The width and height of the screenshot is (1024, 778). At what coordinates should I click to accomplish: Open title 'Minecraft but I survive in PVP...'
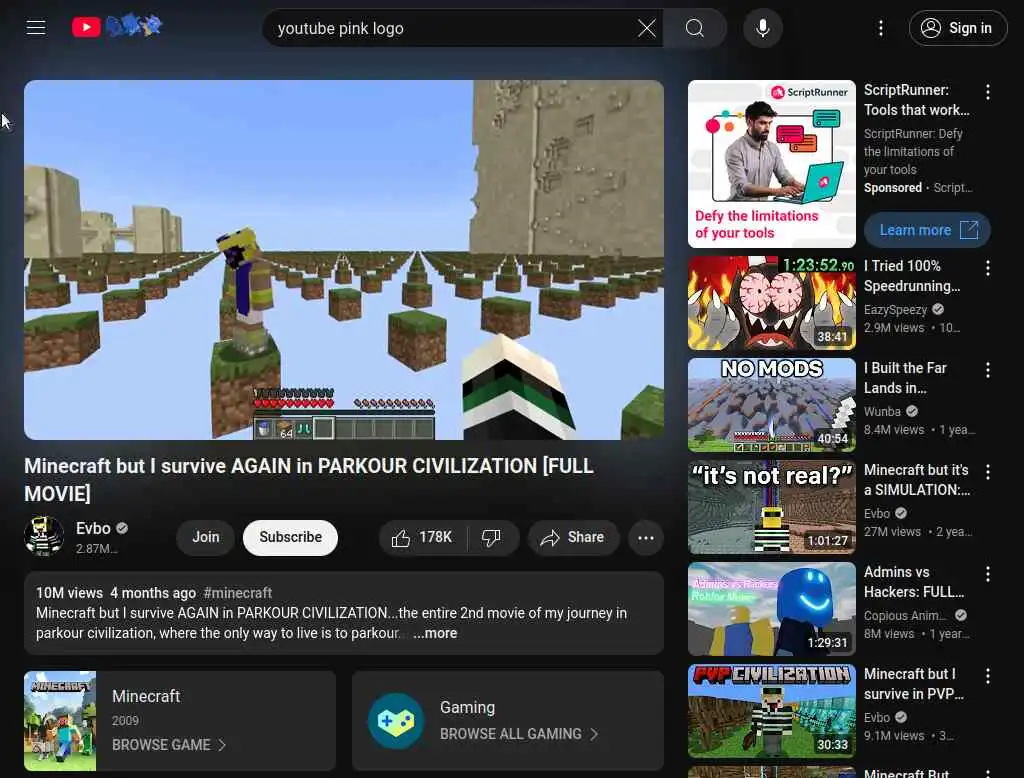tap(914, 683)
